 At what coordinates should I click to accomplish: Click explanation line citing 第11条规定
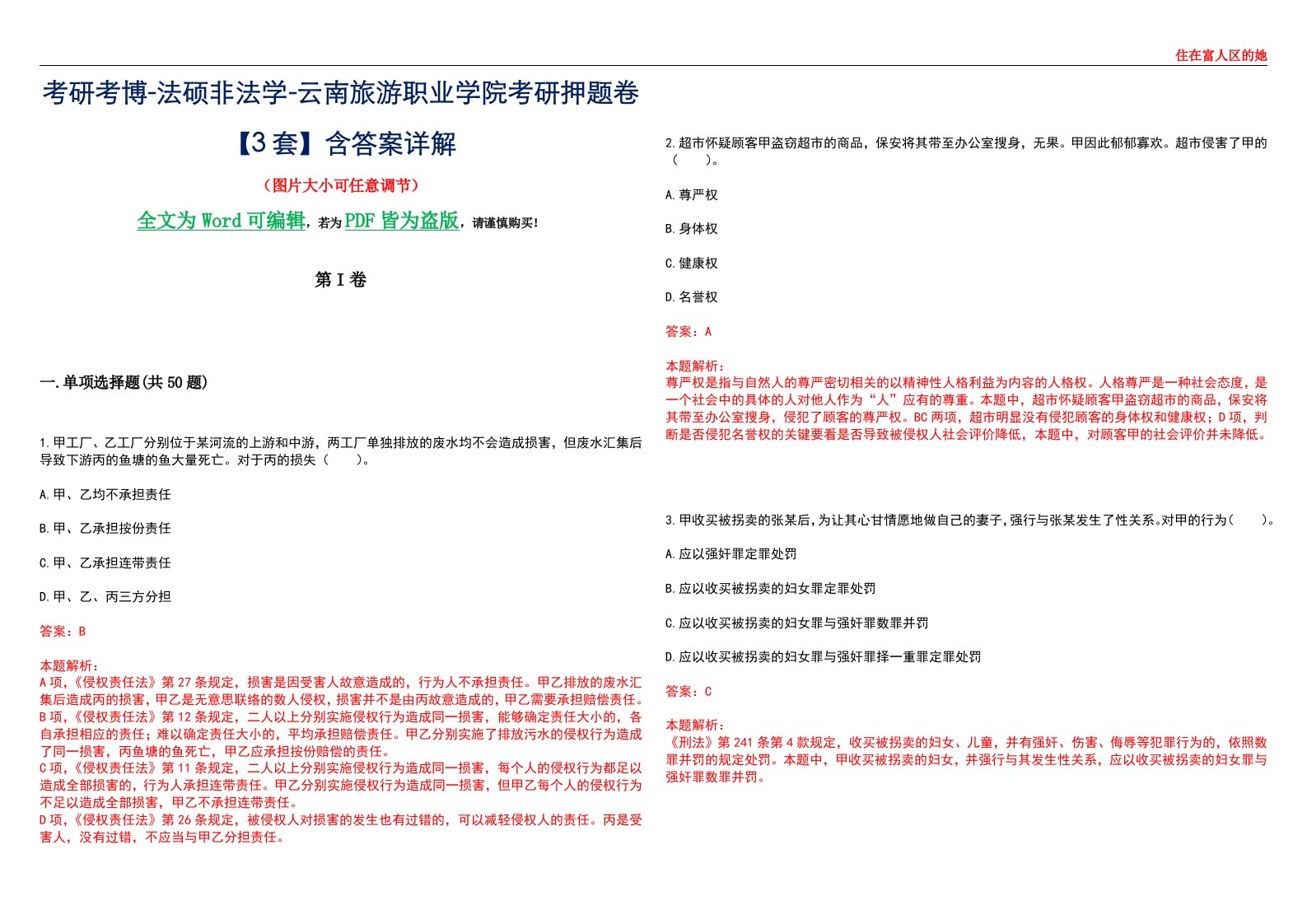(x=341, y=785)
